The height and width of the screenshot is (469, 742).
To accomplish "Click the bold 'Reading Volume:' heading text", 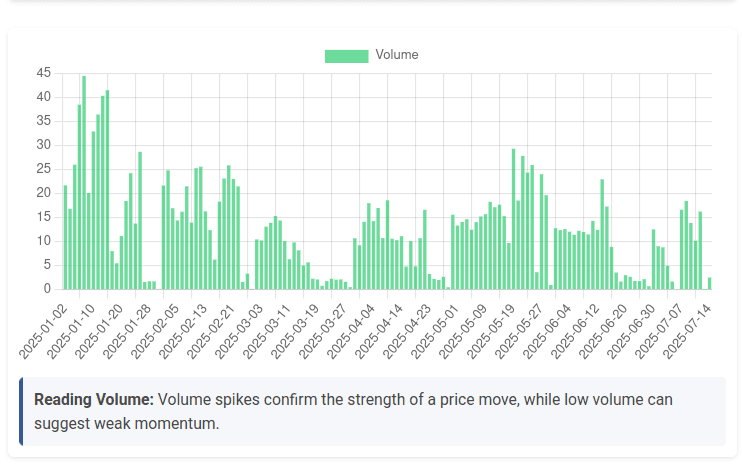I will pyautogui.click(x=94, y=400).
